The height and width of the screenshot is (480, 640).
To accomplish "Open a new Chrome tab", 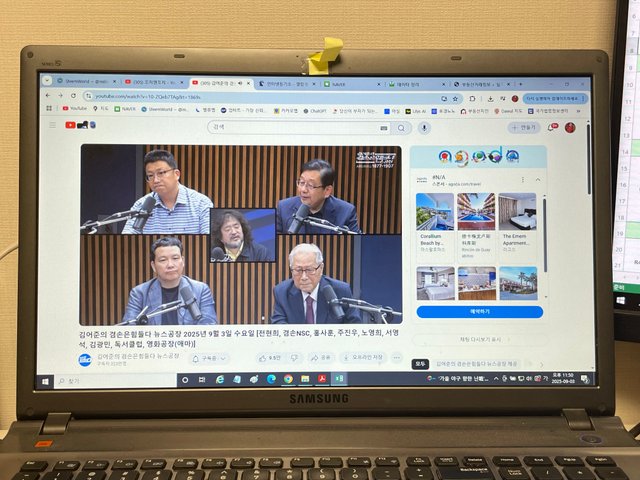I will tap(520, 84).
